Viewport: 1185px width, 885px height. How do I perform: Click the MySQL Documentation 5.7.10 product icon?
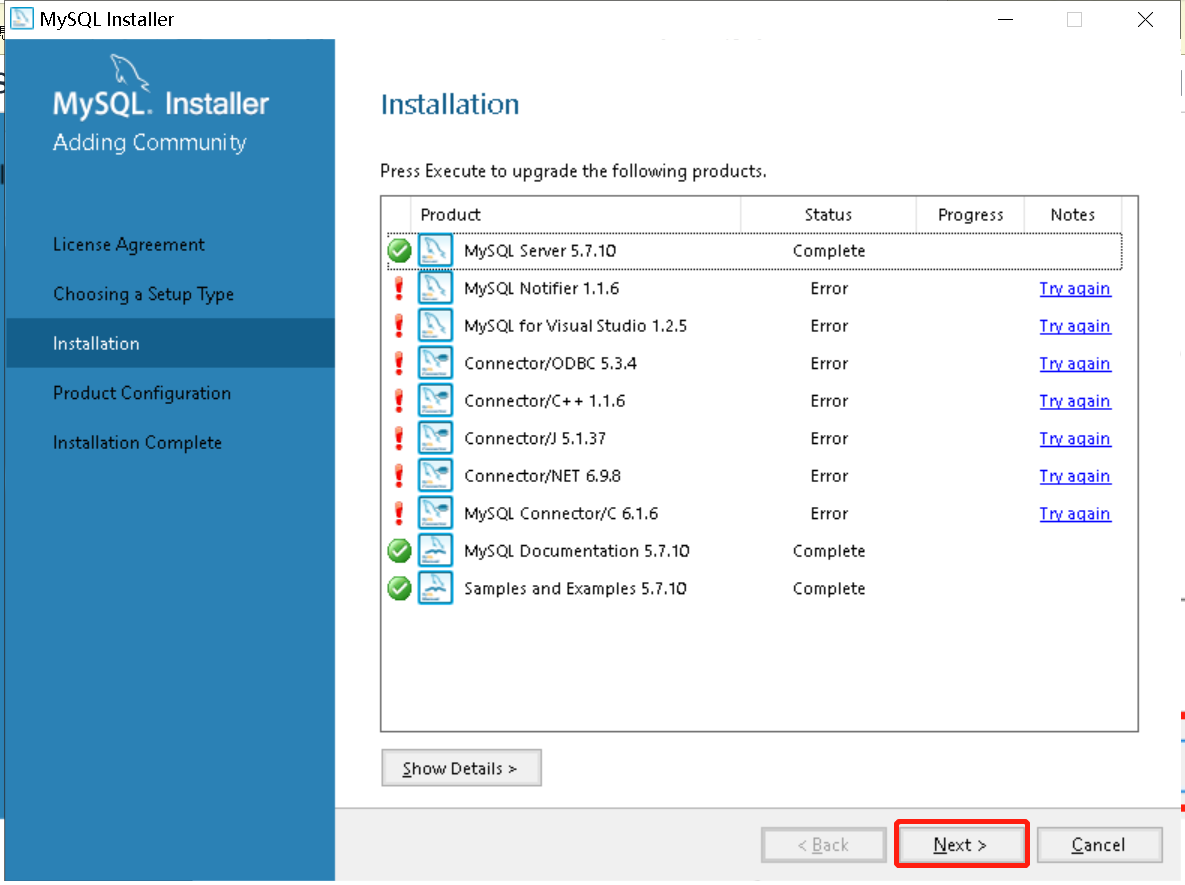(x=435, y=551)
